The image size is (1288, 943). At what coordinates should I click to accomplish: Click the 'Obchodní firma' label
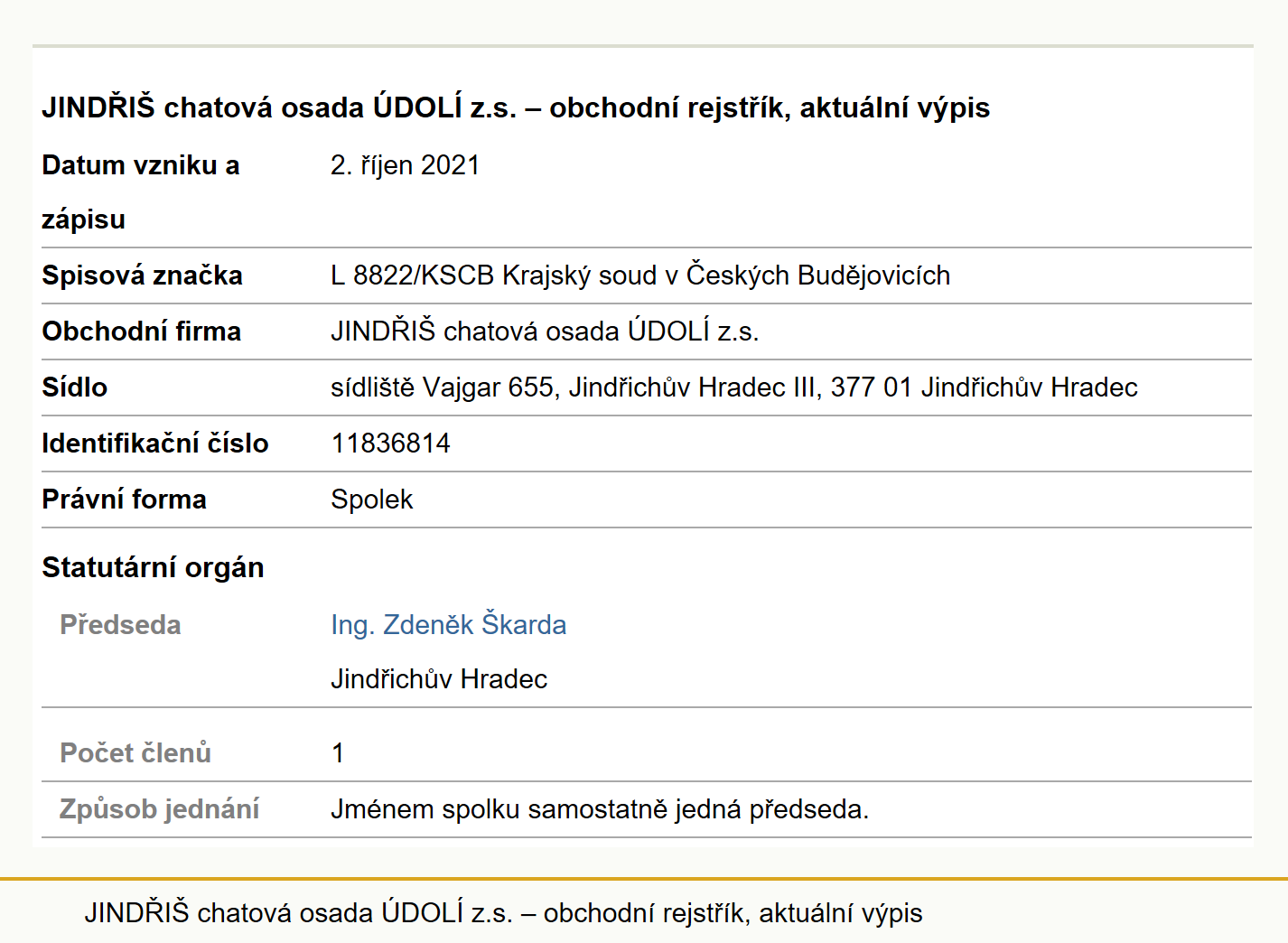pyautogui.click(x=141, y=331)
